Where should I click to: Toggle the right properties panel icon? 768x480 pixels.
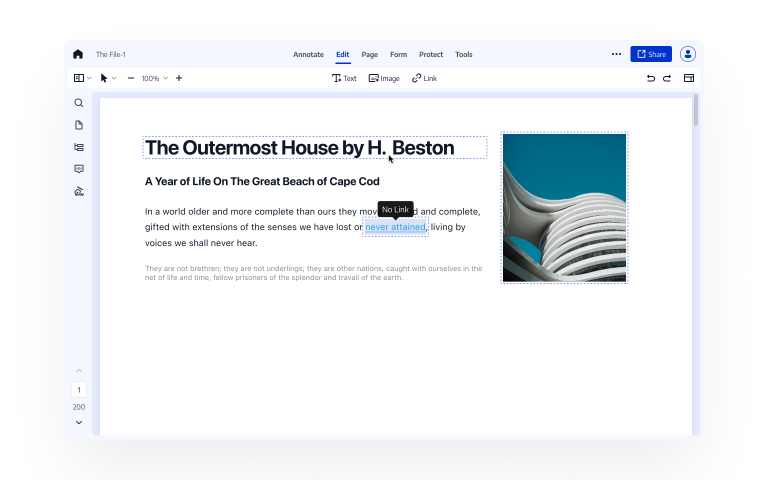pos(689,78)
